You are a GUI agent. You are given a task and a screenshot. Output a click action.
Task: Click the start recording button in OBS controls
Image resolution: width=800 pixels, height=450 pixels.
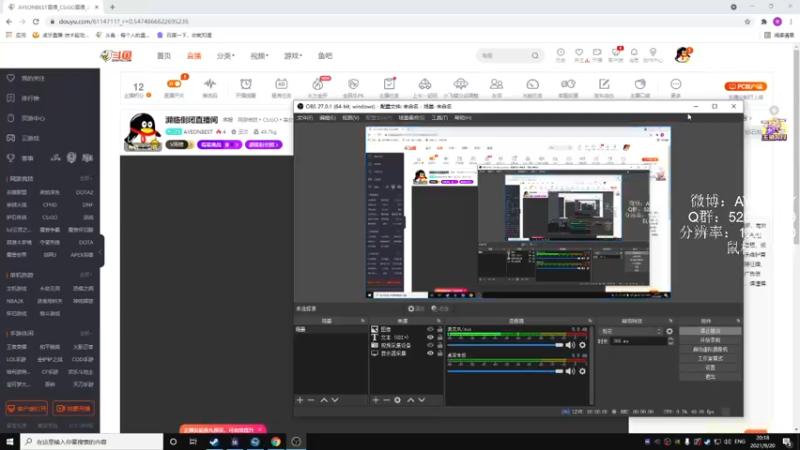[x=710, y=340]
